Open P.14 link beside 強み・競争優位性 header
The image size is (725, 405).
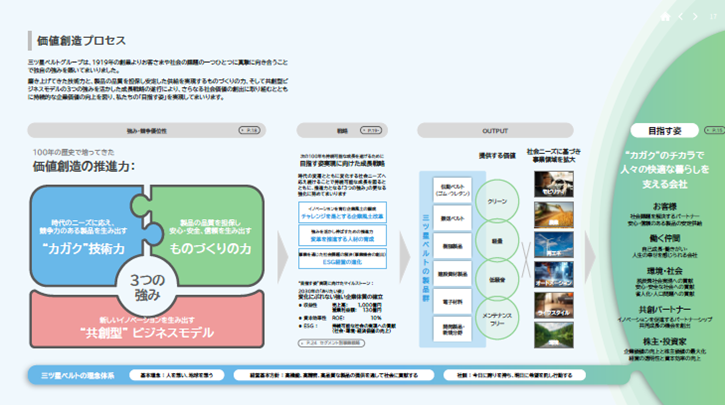251,130
